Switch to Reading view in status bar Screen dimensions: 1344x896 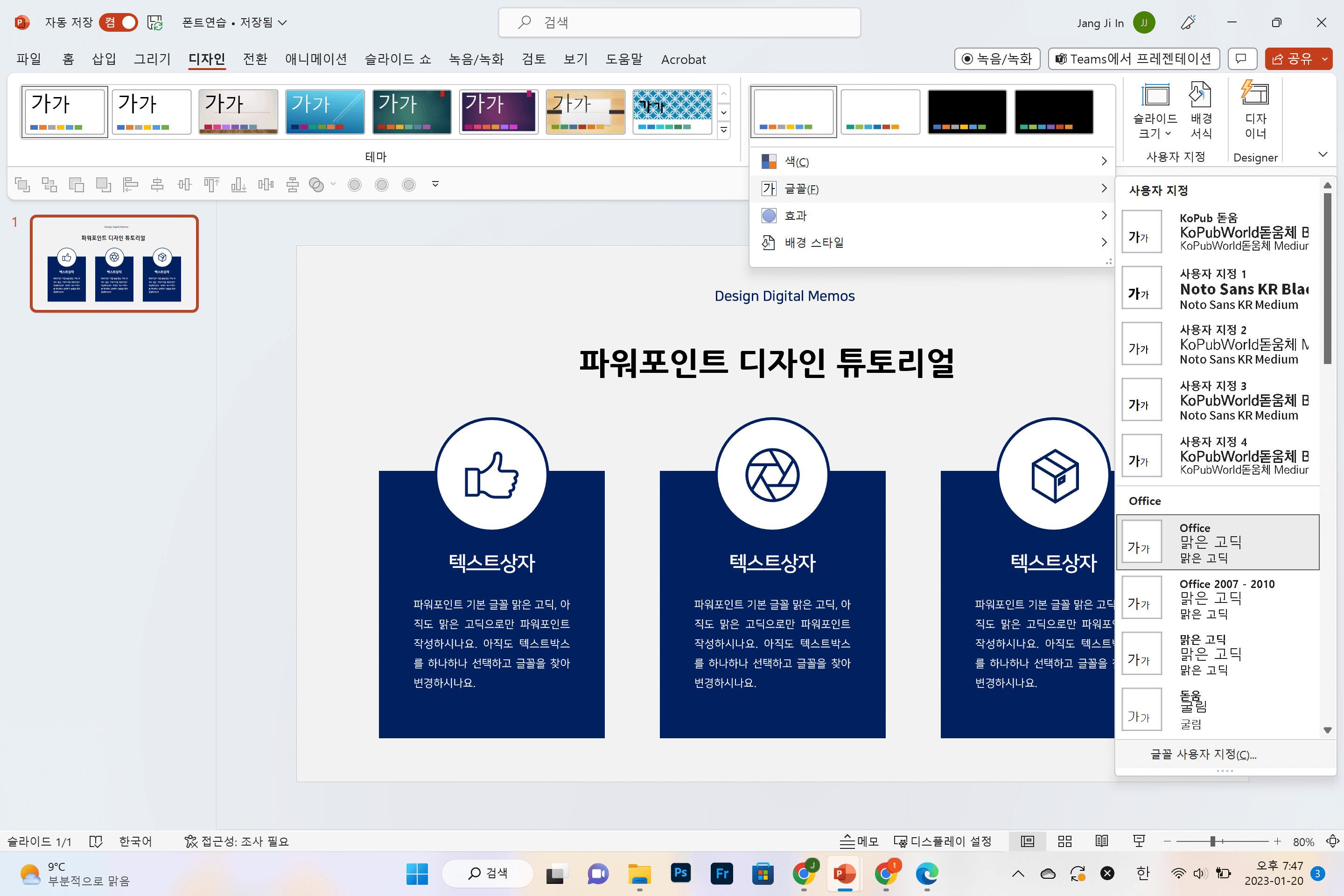click(1102, 841)
